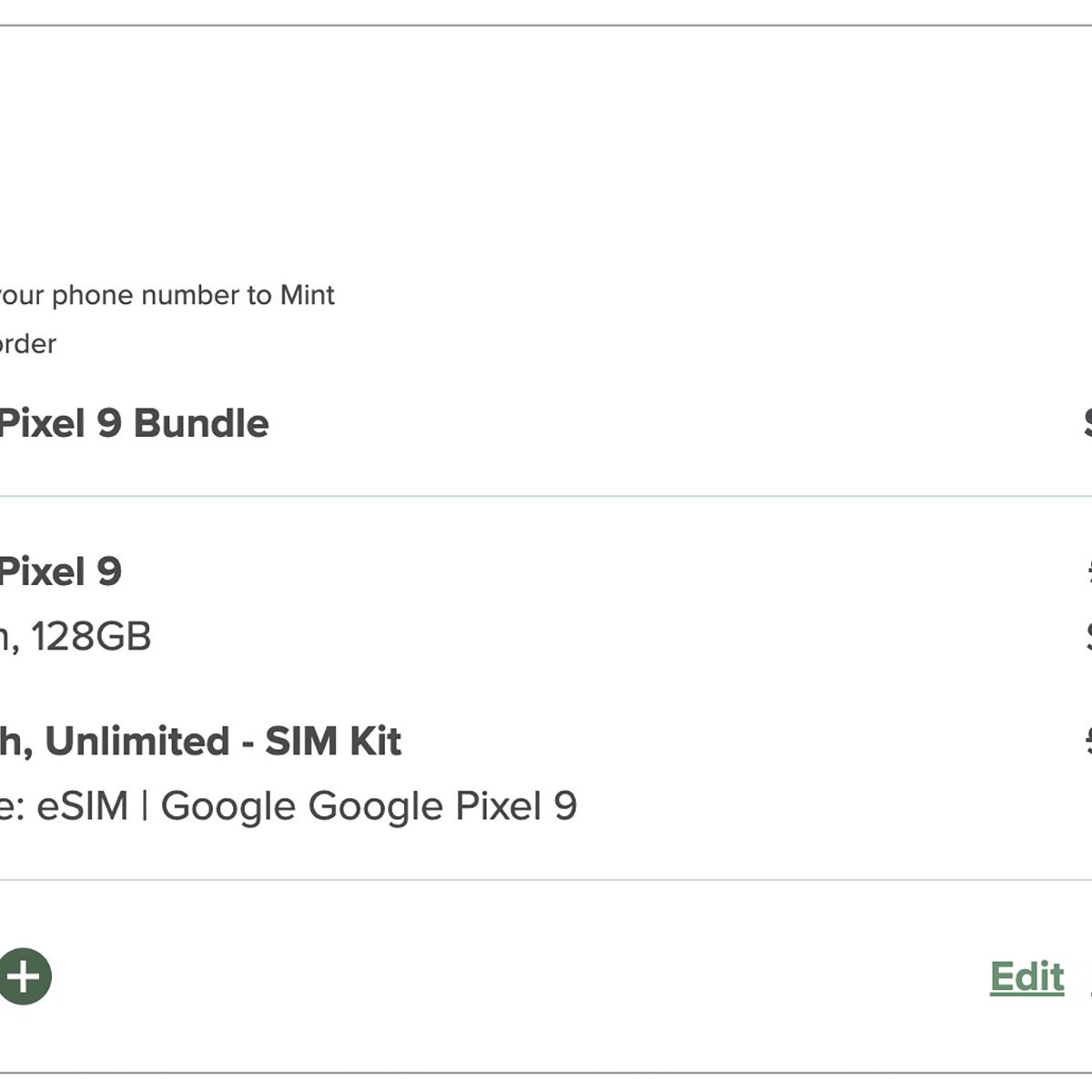The width and height of the screenshot is (1092, 1092).
Task: Click the 128GB storage text
Action: (x=91, y=636)
